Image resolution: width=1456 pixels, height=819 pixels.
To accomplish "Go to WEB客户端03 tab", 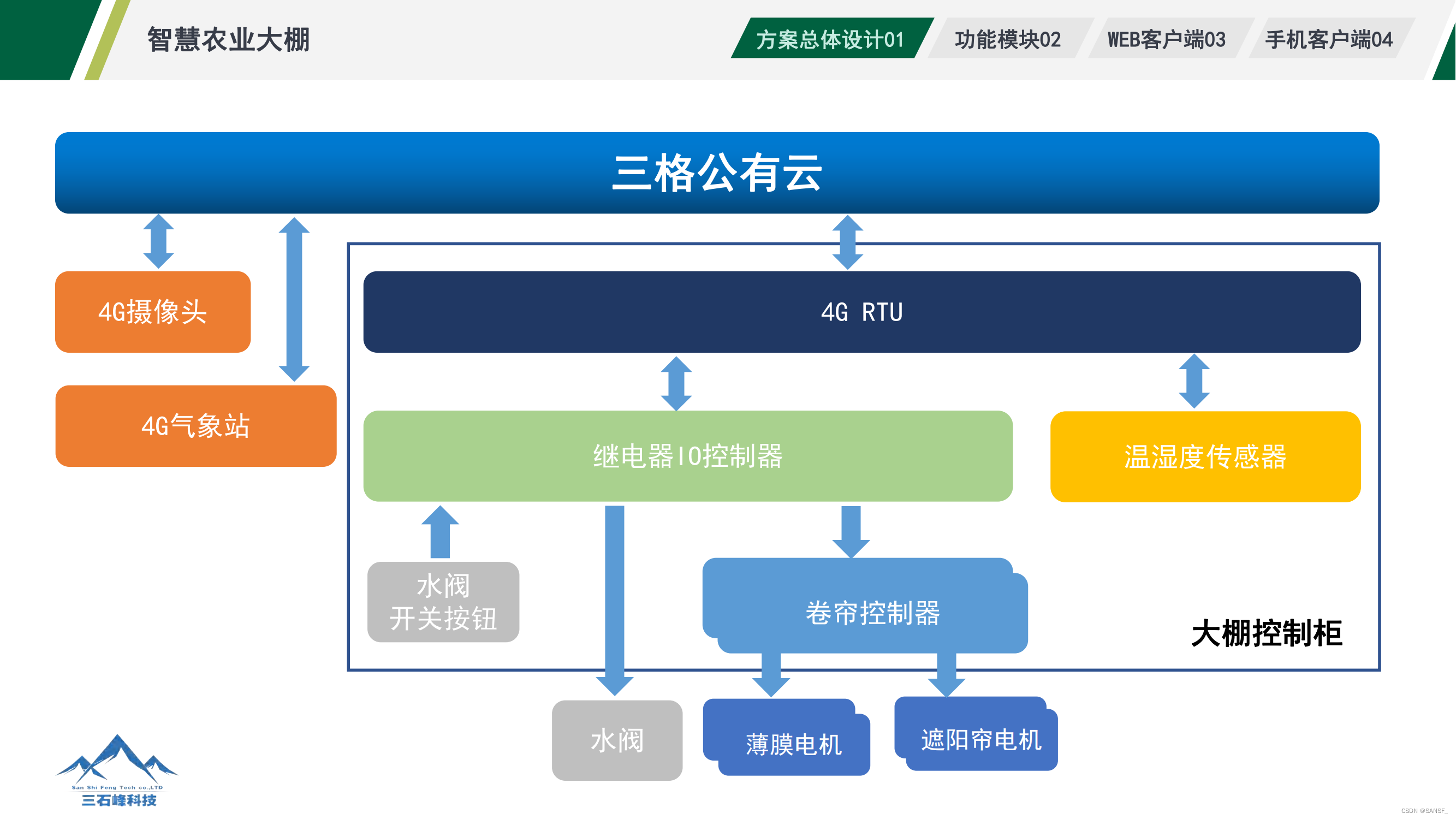I will (x=1167, y=39).
